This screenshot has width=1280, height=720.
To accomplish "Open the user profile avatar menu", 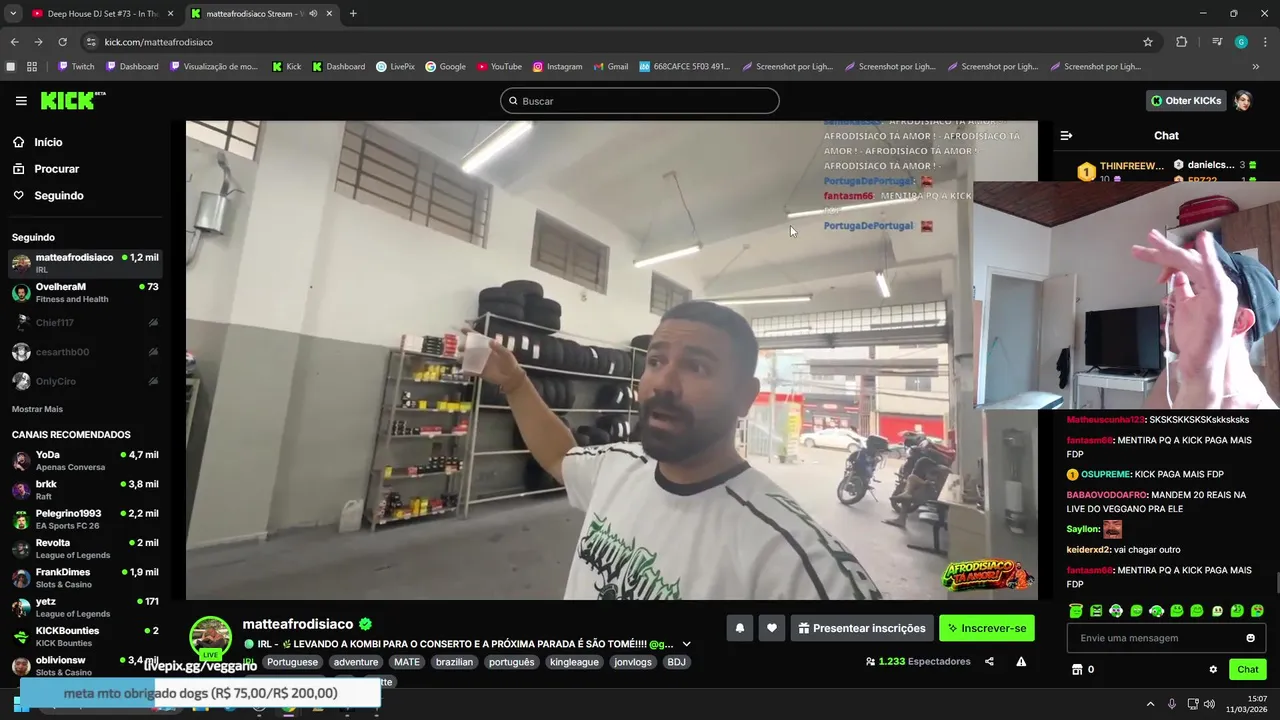I will coord(1243,101).
